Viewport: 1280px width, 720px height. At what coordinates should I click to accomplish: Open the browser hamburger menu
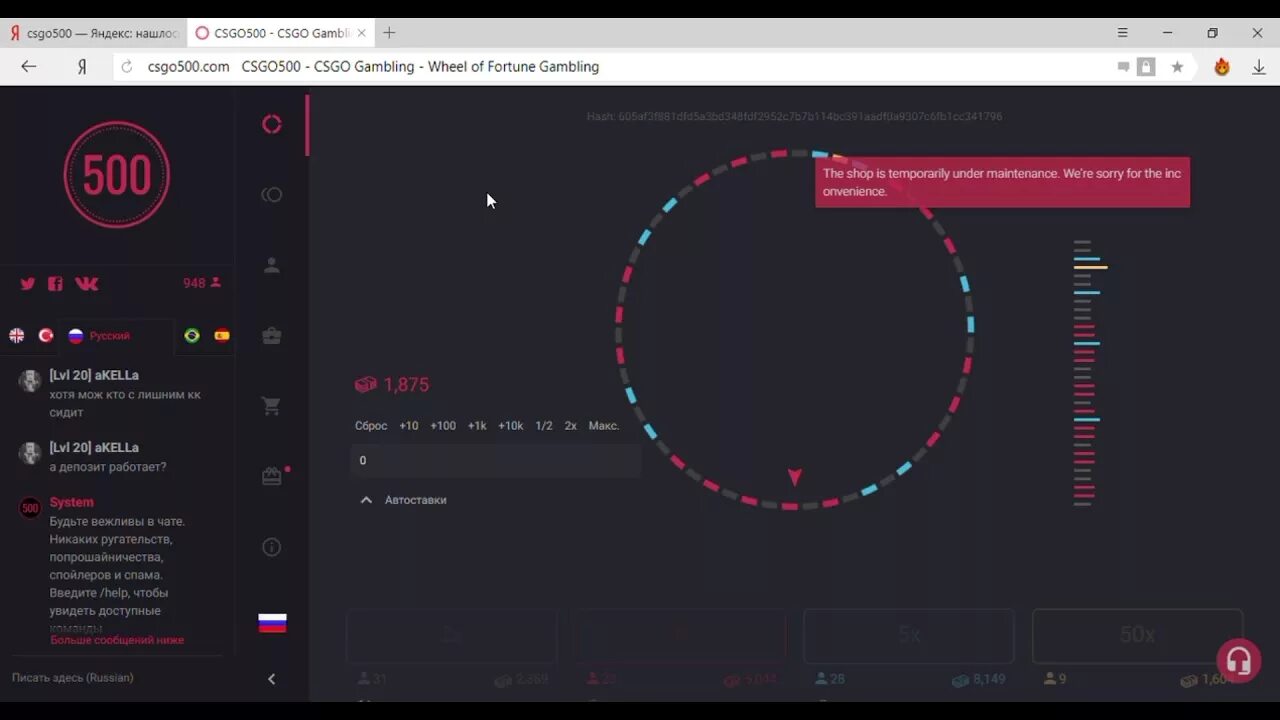coord(1123,33)
